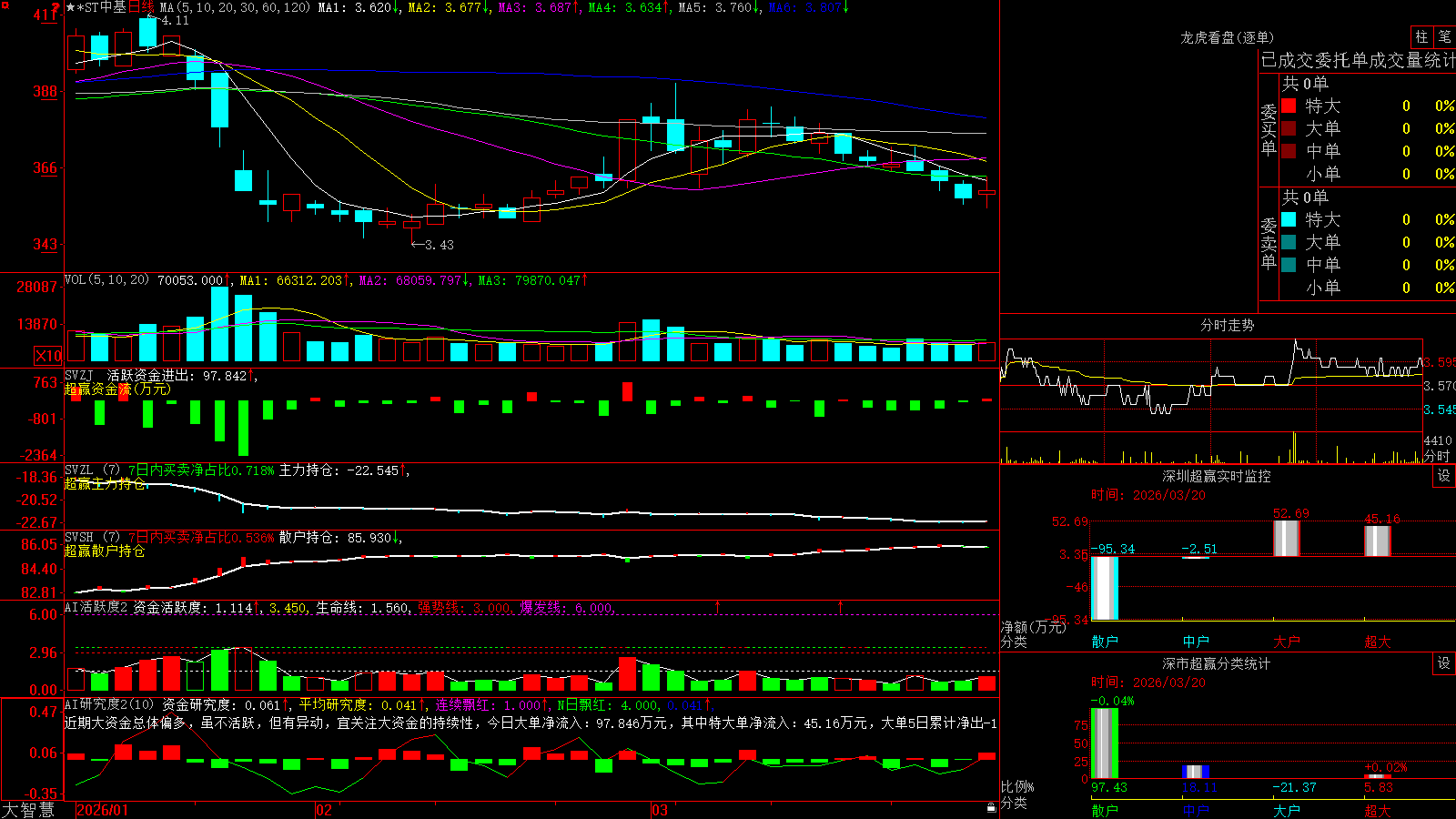
Task: Click the 大户 bar valued 52.69
Action: [x=1287, y=538]
